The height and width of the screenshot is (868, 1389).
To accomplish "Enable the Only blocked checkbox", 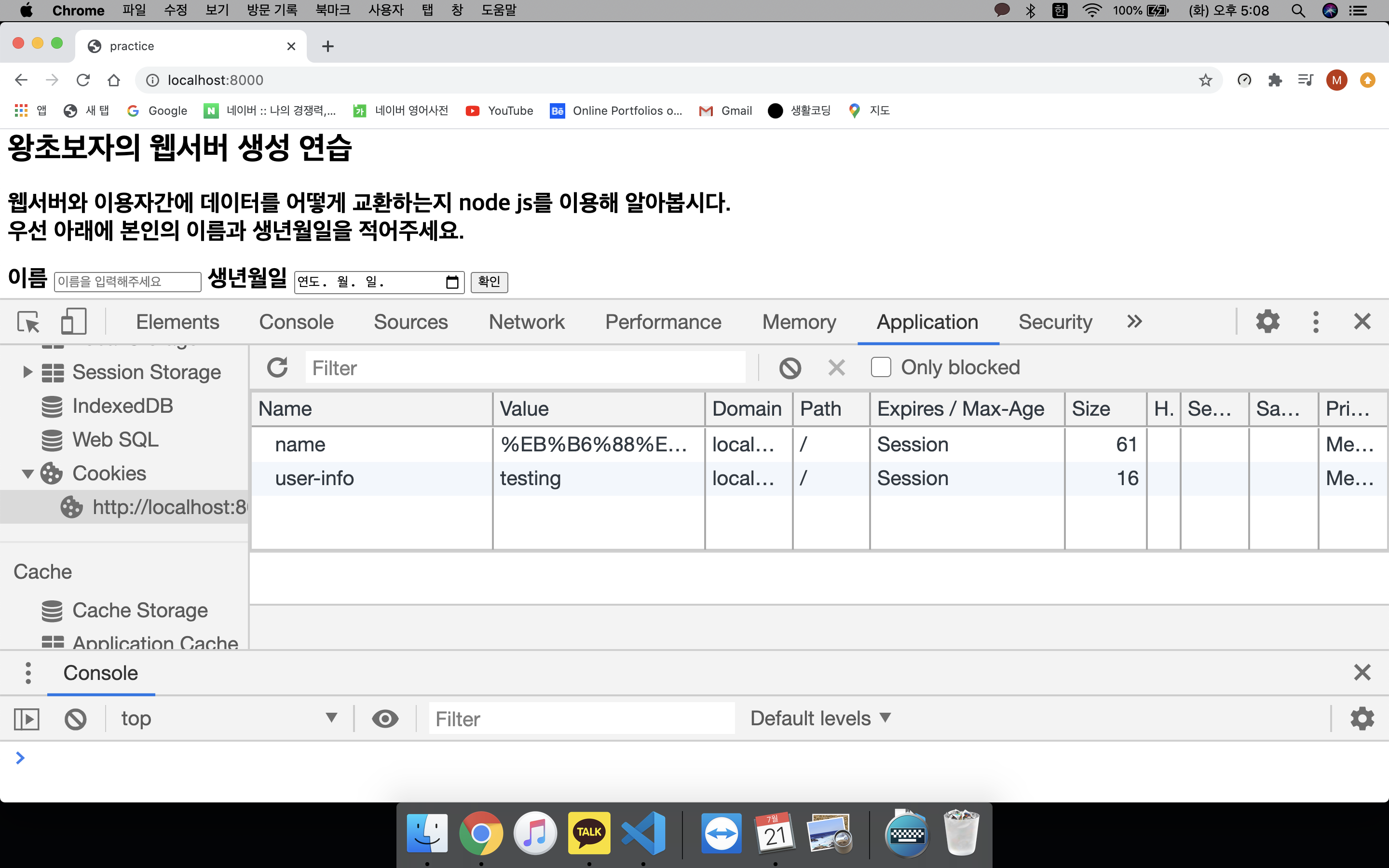I will 881,367.
